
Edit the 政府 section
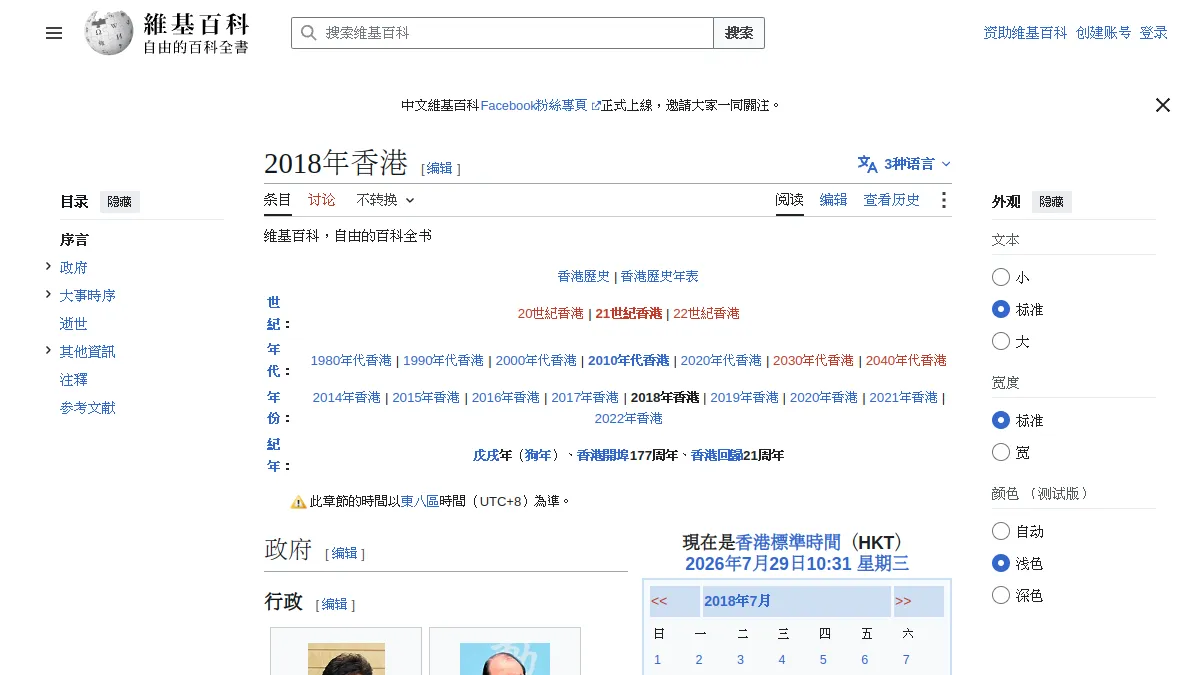(345, 553)
